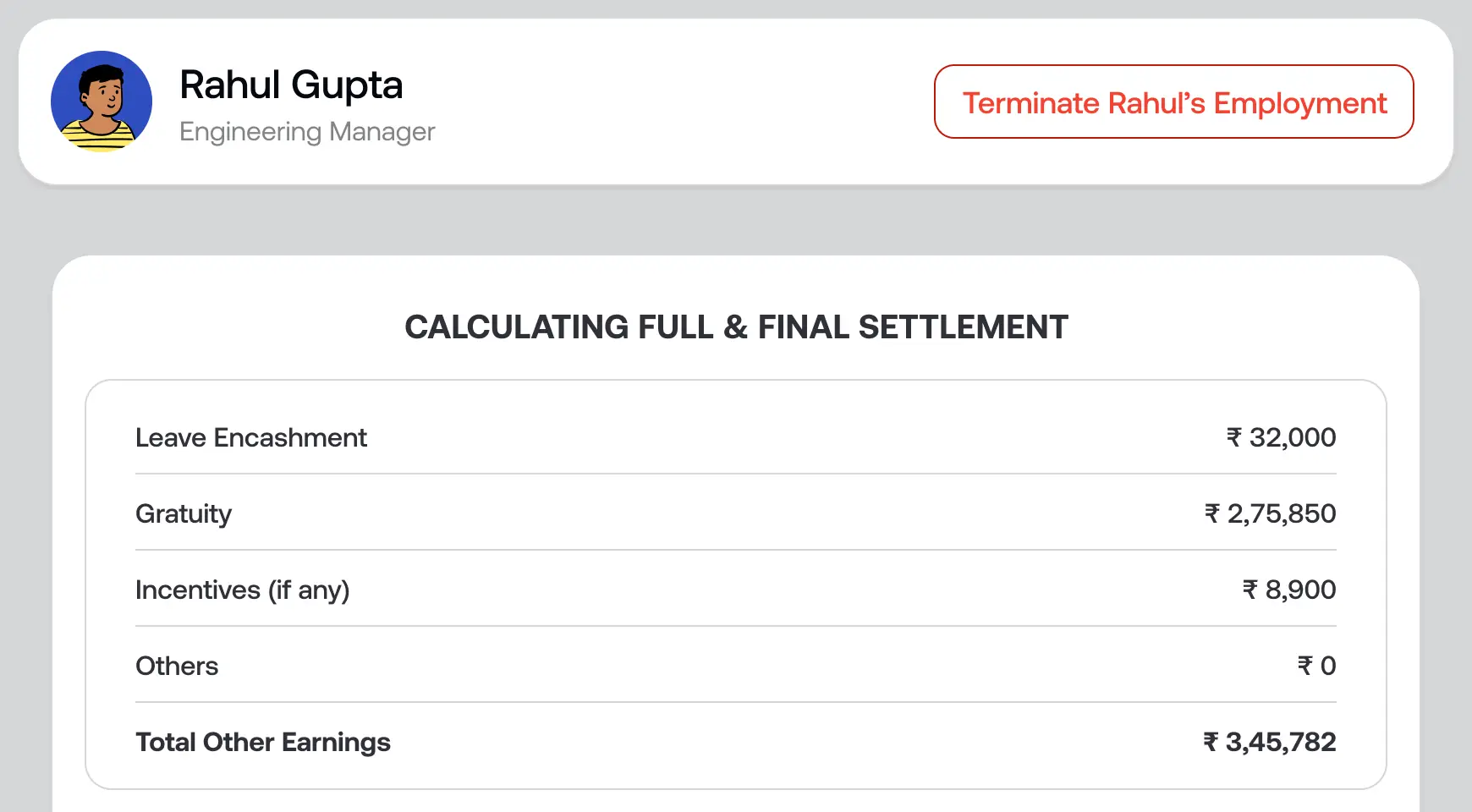Image resolution: width=1472 pixels, height=812 pixels.
Task: Click the Rahul Gupta name heading
Action: [x=291, y=85]
